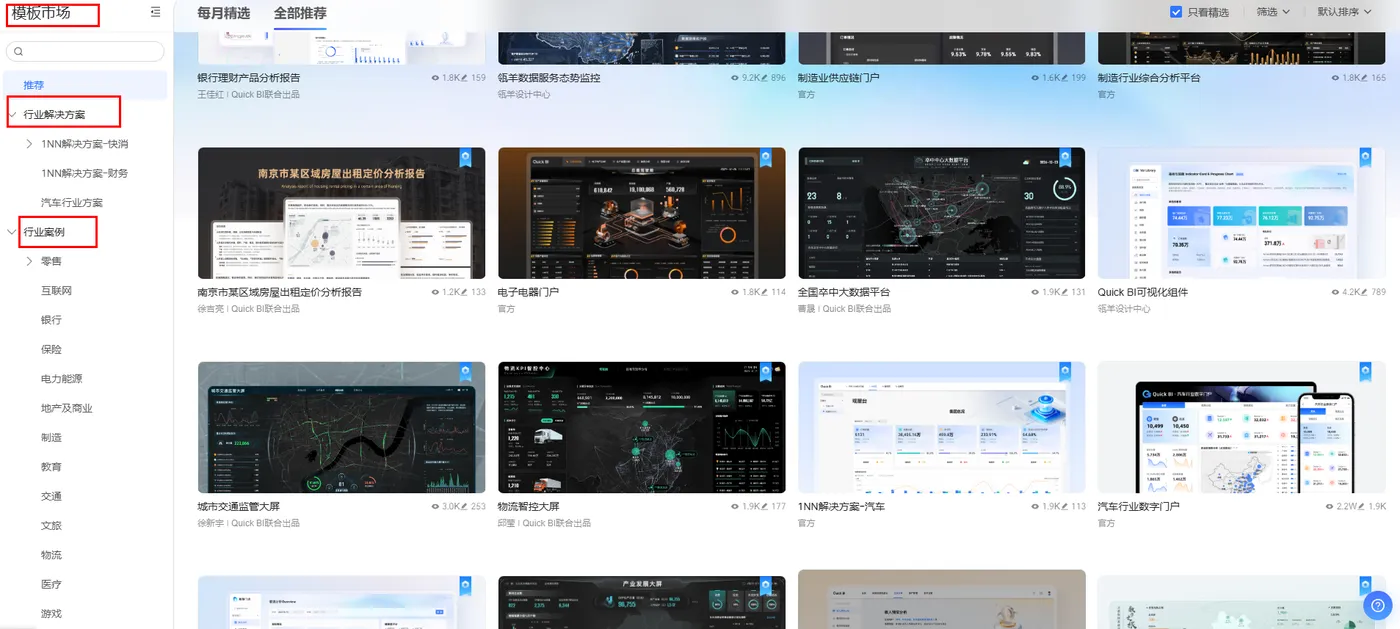Click the eye views icon for 瓴羊数据服务态势监控
The height and width of the screenshot is (629, 1400).
pos(735,78)
